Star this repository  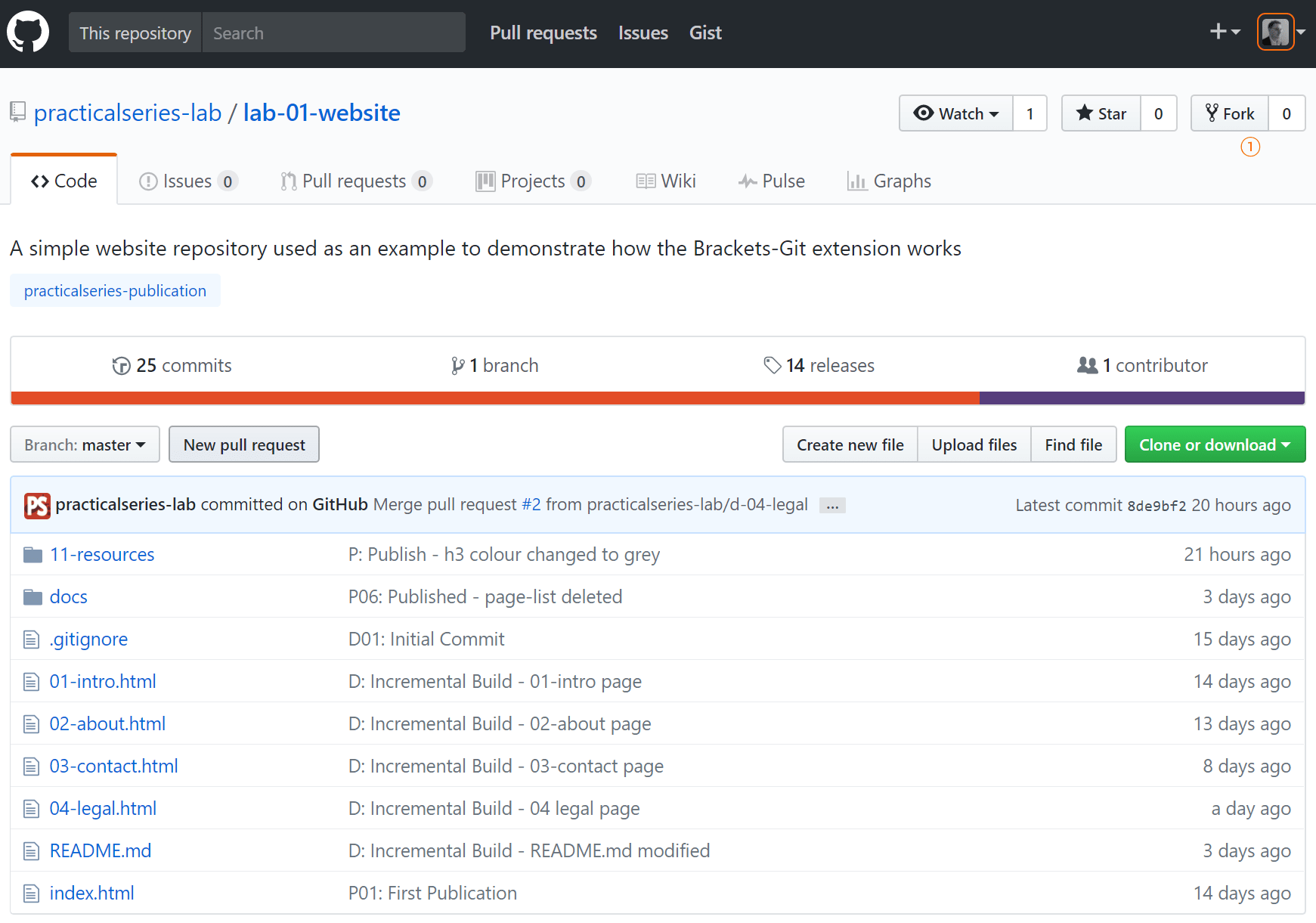click(1101, 113)
